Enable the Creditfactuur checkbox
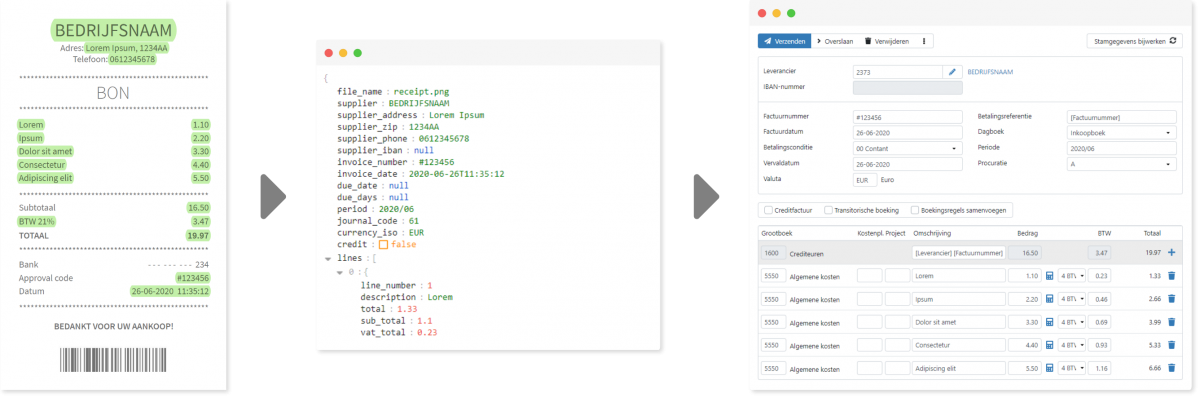Screen dimensions: 1200x398 click(x=768, y=210)
